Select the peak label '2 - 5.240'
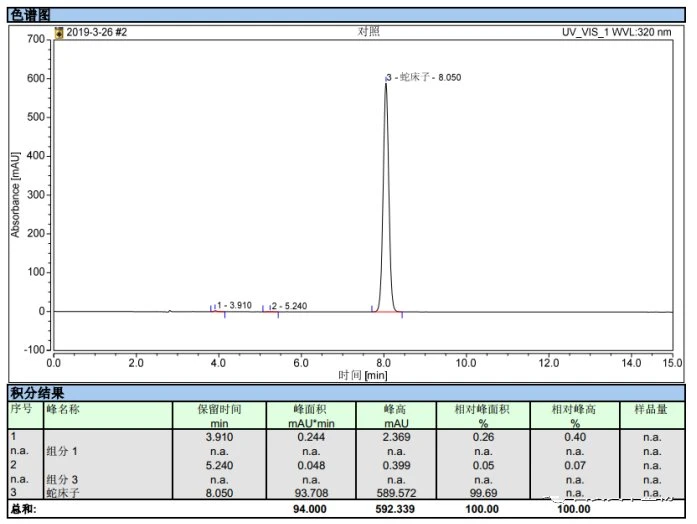Viewport: 697px width, 524px height. tap(289, 306)
